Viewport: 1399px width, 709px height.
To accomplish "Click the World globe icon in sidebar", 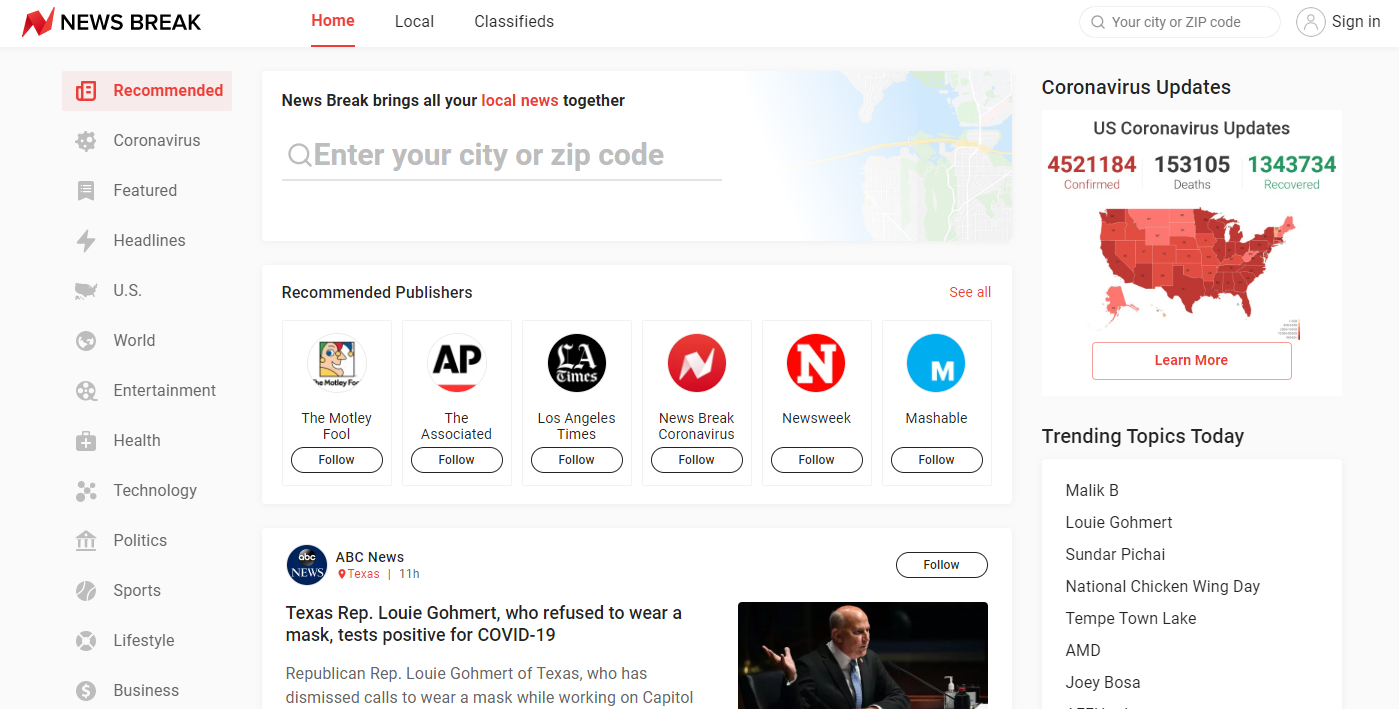I will (x=86, y=341).
